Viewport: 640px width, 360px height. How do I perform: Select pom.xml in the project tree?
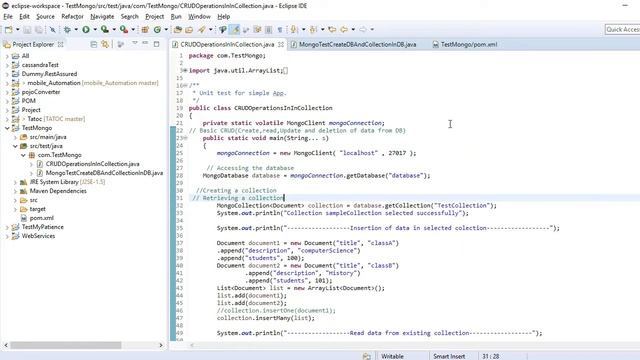(x=42, y=218)
